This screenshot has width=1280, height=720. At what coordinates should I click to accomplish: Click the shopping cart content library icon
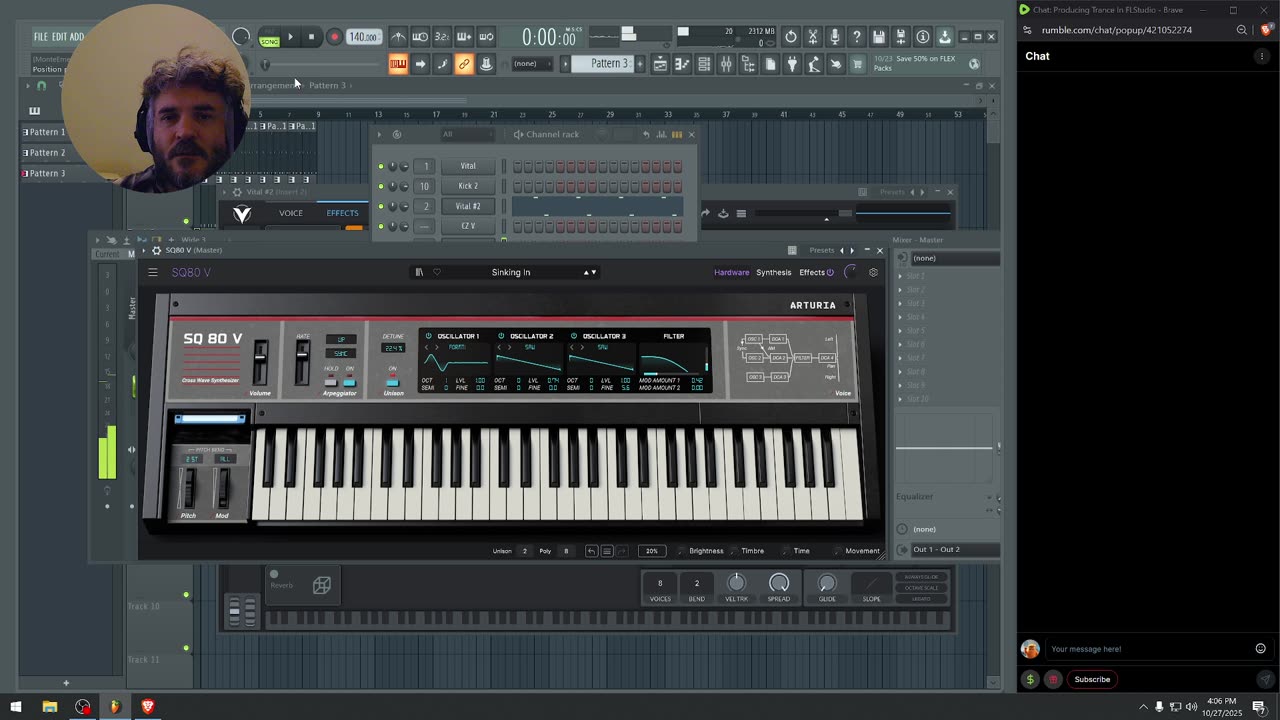857,64
